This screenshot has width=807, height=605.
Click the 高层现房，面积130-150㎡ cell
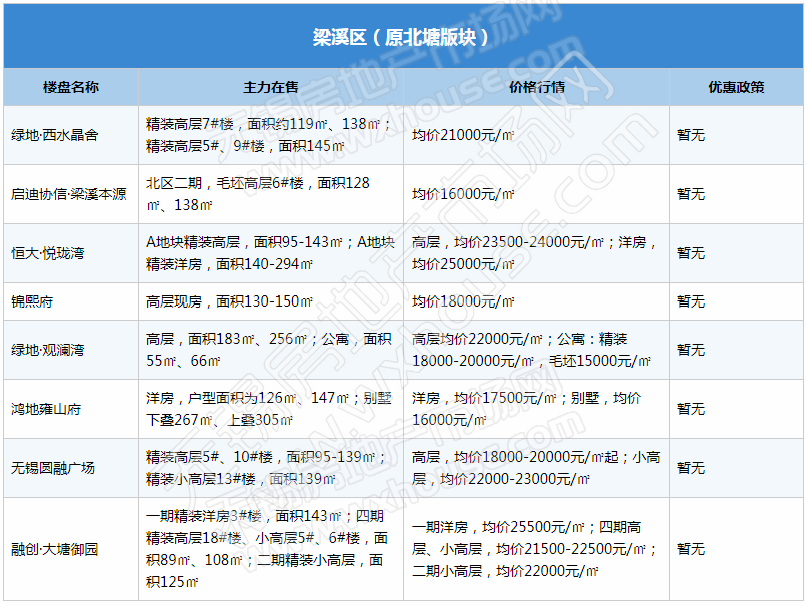click(x=230, y=302)
